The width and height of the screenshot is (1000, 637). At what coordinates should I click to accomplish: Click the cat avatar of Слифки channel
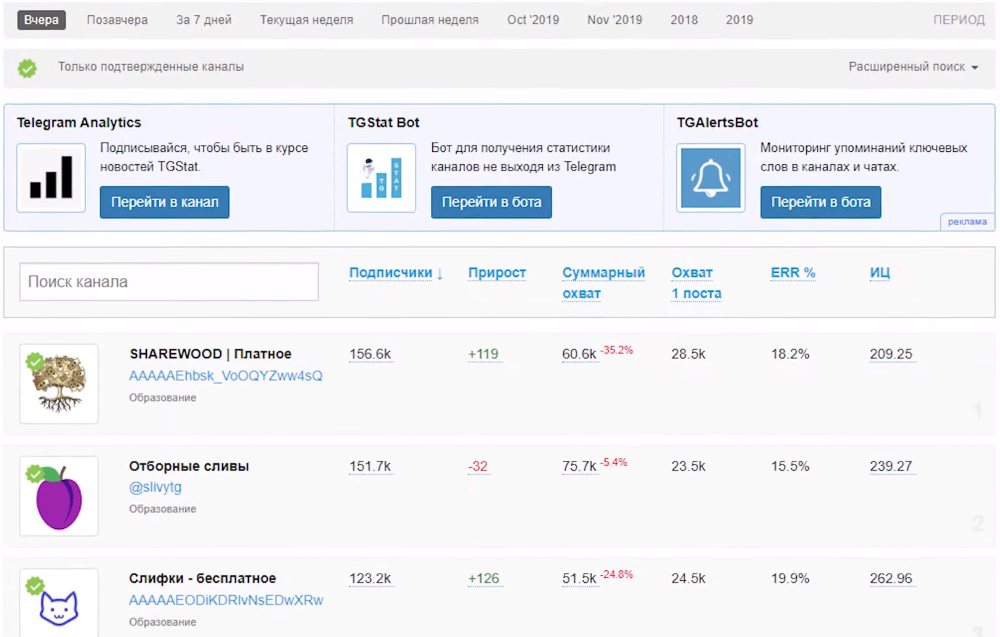tap(59, 602)
